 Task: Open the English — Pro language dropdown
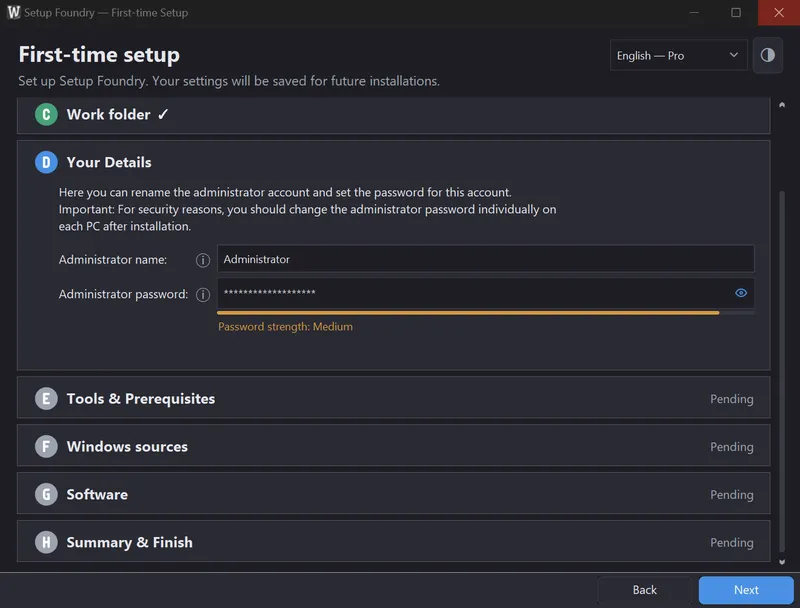pos(678,55)
